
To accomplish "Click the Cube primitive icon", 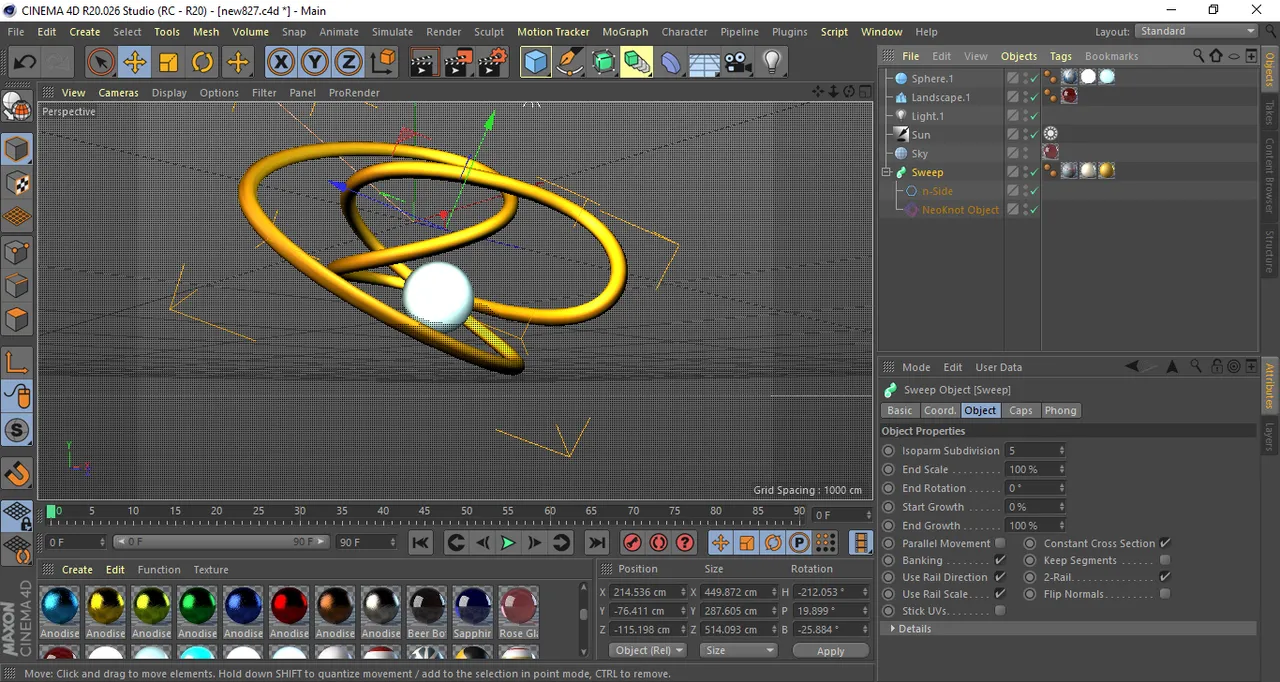I will click(x=536, y=63).
